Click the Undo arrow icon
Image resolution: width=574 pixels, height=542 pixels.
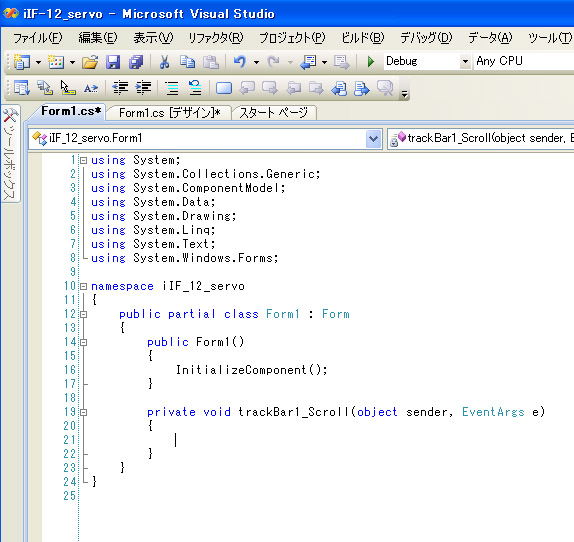(240, 61)
